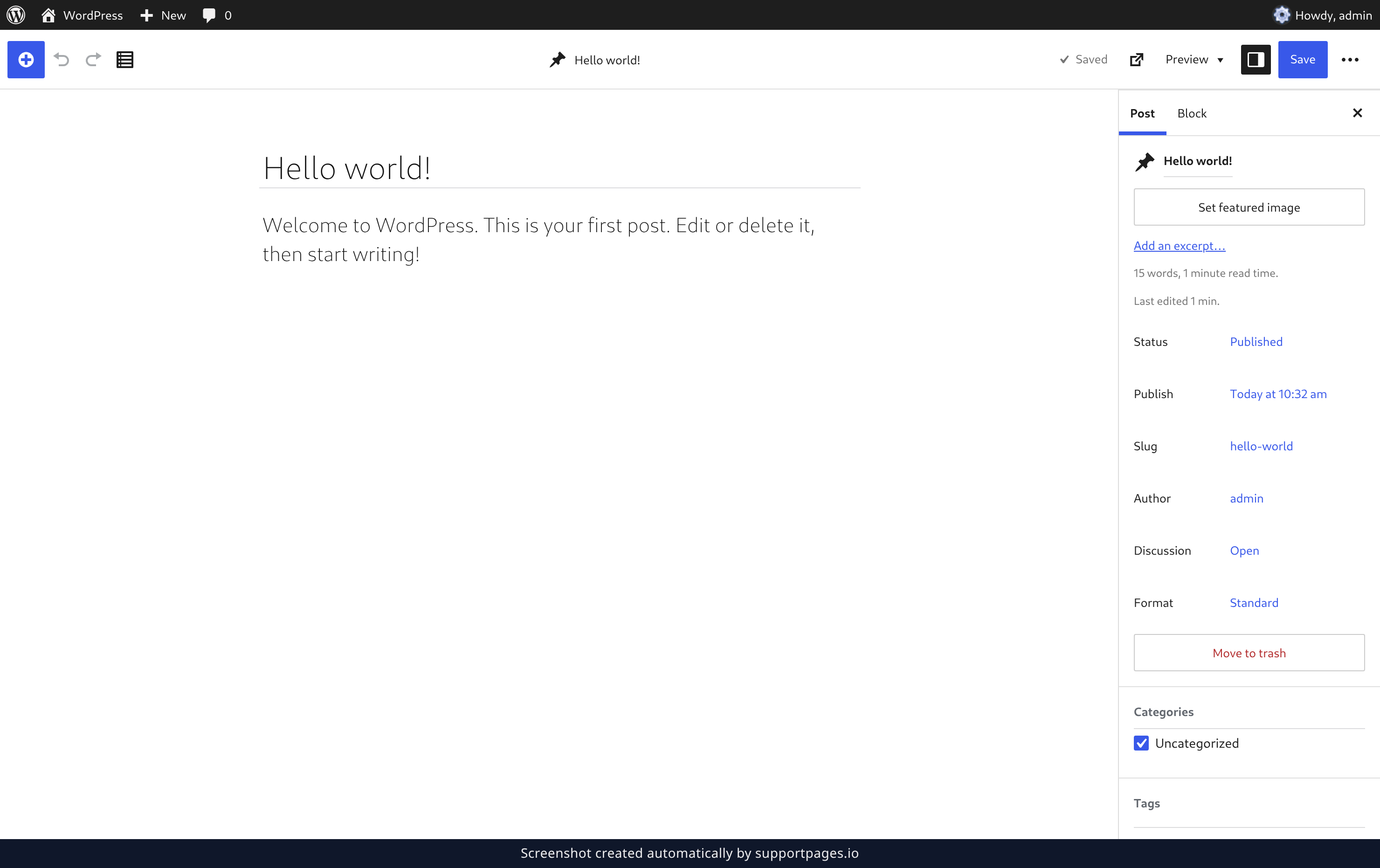Screen dimensions: 1380x868
Task: Uncheck the Uncategorized category
Action: tap(1141, 743)
